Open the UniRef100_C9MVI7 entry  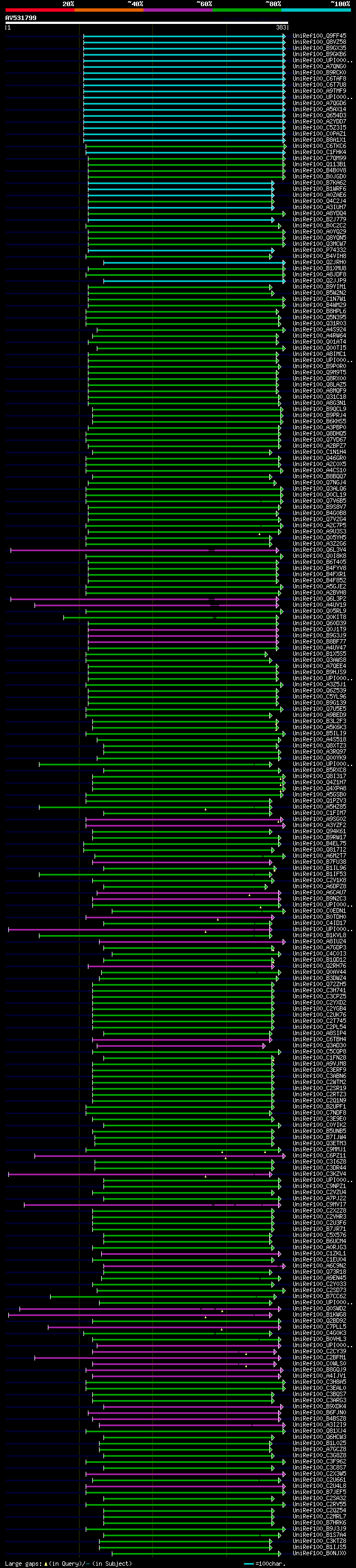pyautogui.click(x=319, y=1204)
